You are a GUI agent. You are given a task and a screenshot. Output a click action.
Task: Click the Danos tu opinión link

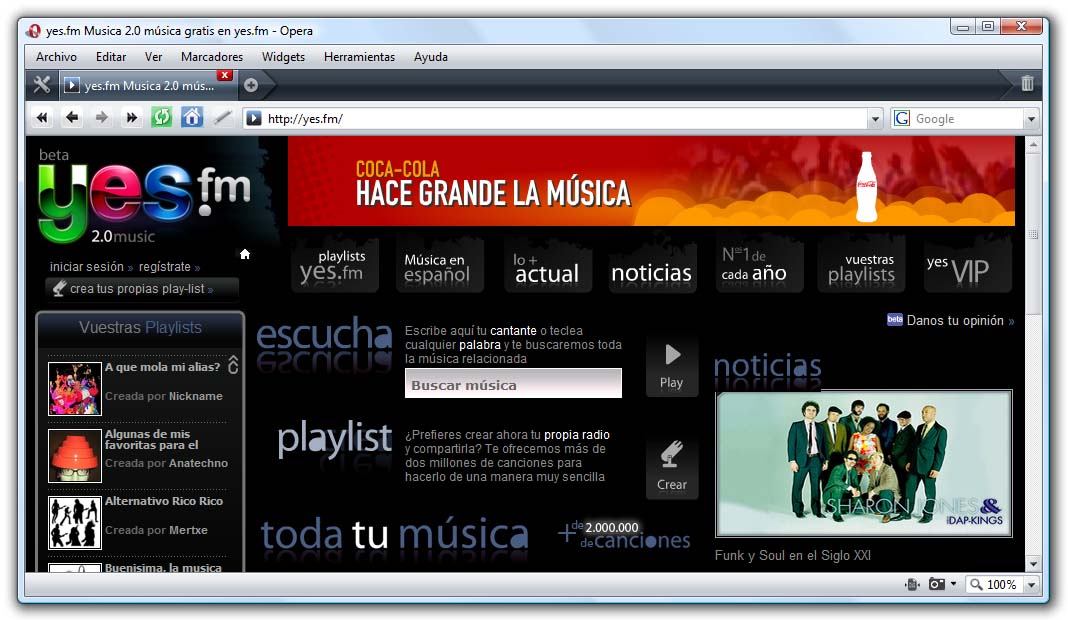[x=955, y=320]
